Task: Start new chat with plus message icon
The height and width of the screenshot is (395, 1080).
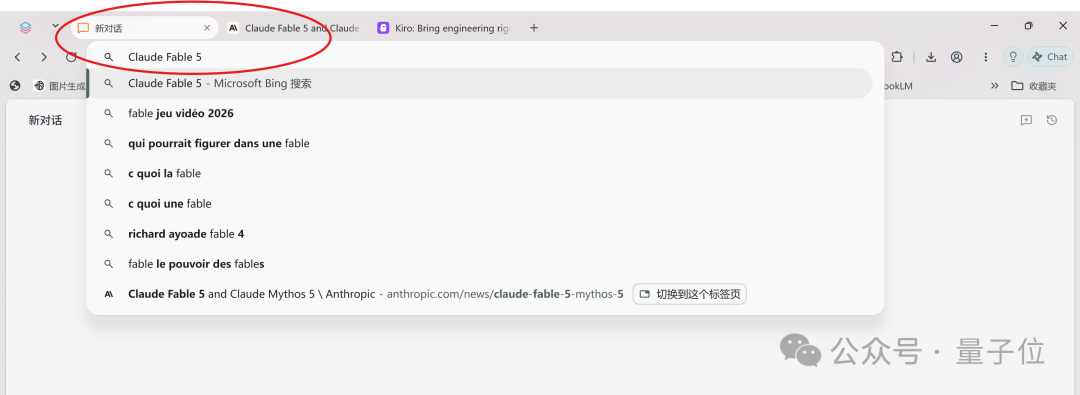Action: pos(1026,121)
